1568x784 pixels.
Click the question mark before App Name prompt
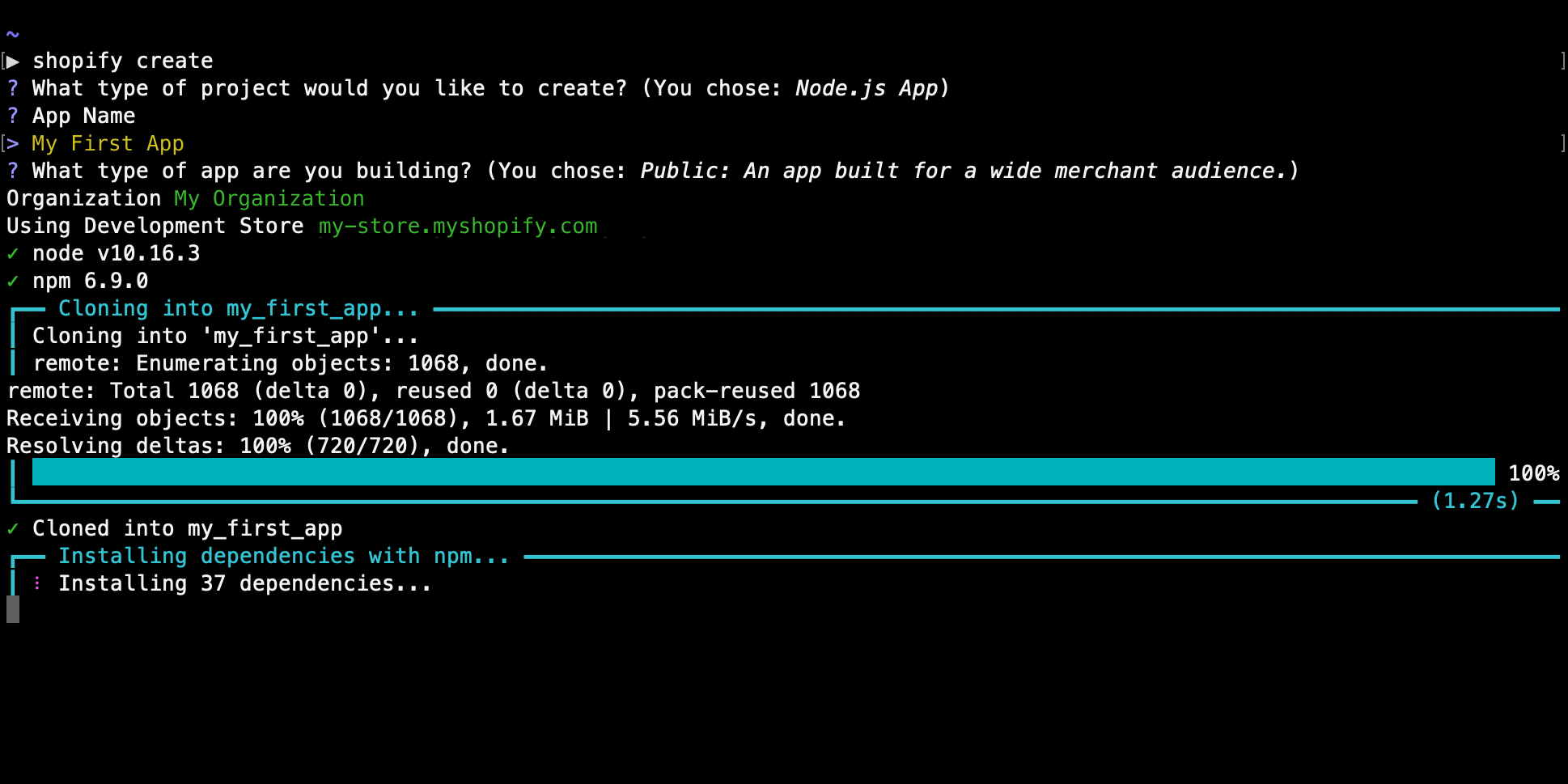click(x=12, y=115)
